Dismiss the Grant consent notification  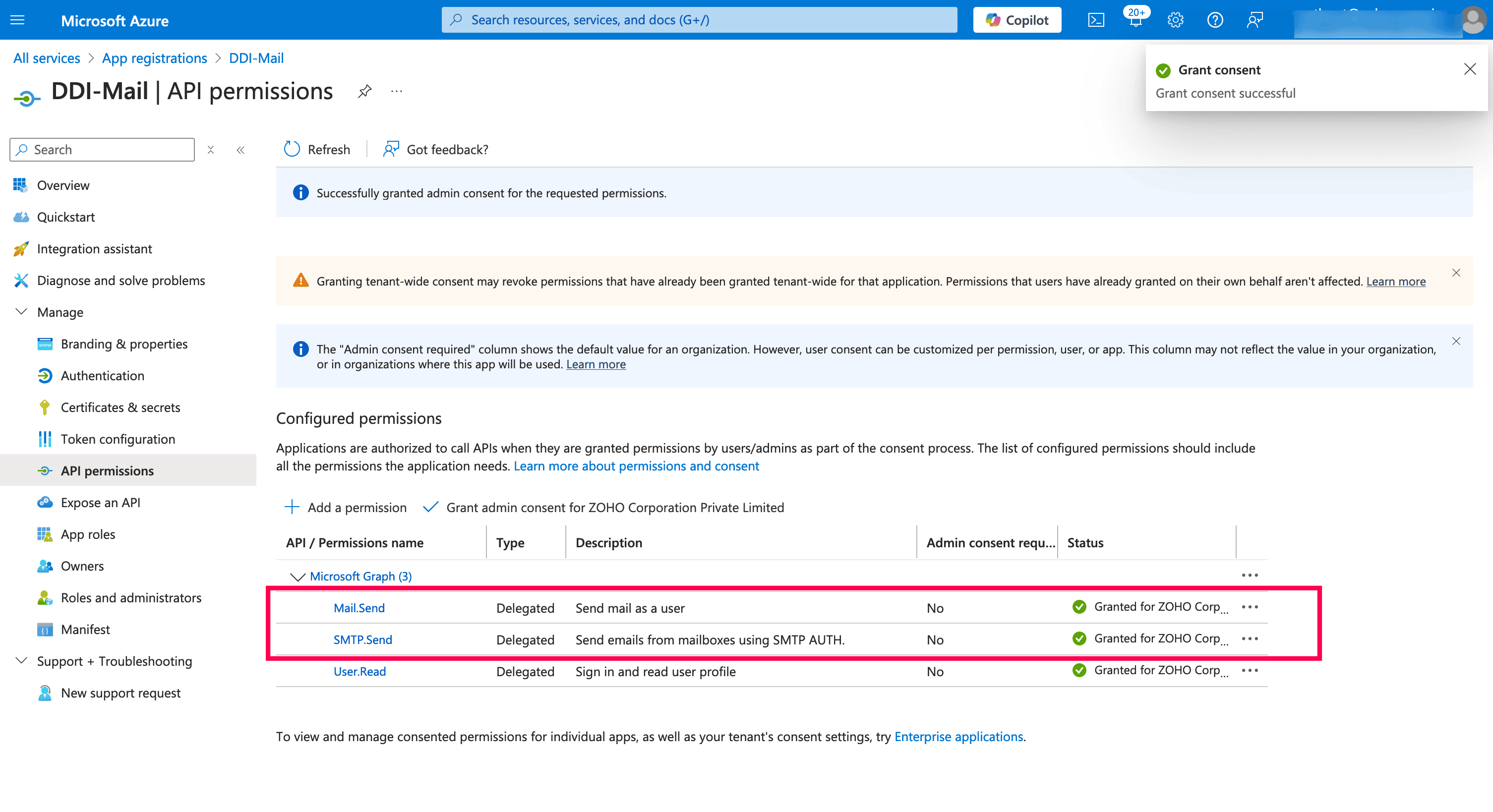point(1470,69)
